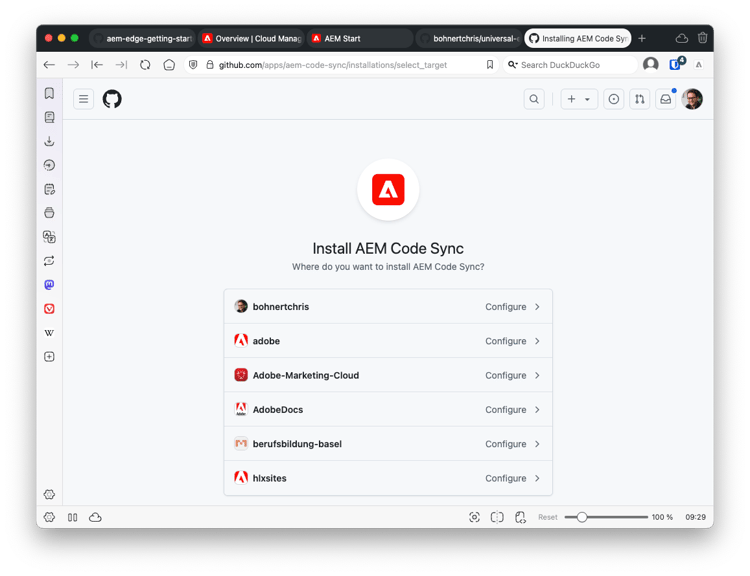The image size is (750, 576).
Task: Go back to previous page
Action: [49, 65]
